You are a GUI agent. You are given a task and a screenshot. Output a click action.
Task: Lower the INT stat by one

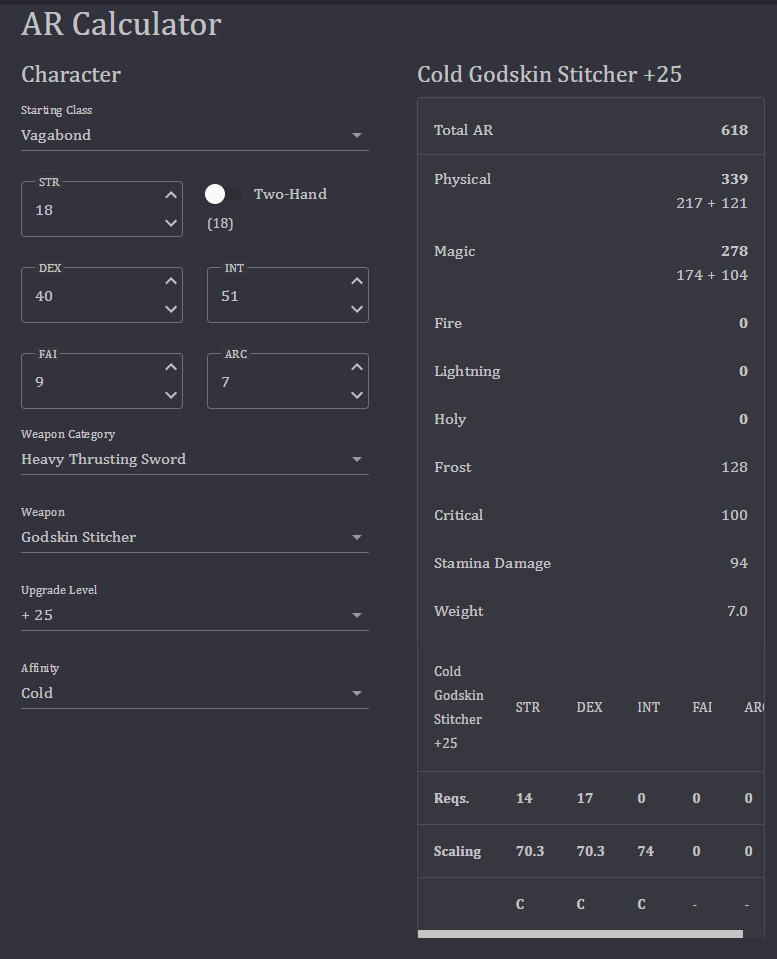357,309
